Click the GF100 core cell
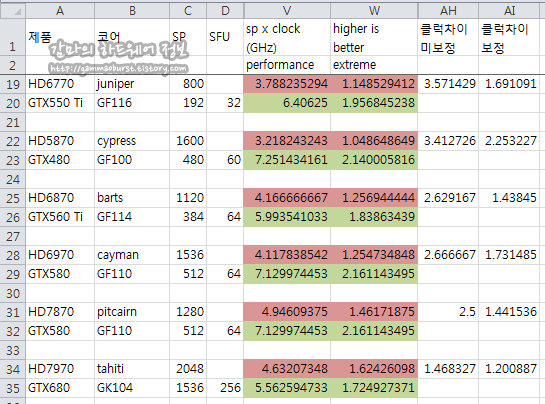Screen dimensions: 545x404 (132, 160)
